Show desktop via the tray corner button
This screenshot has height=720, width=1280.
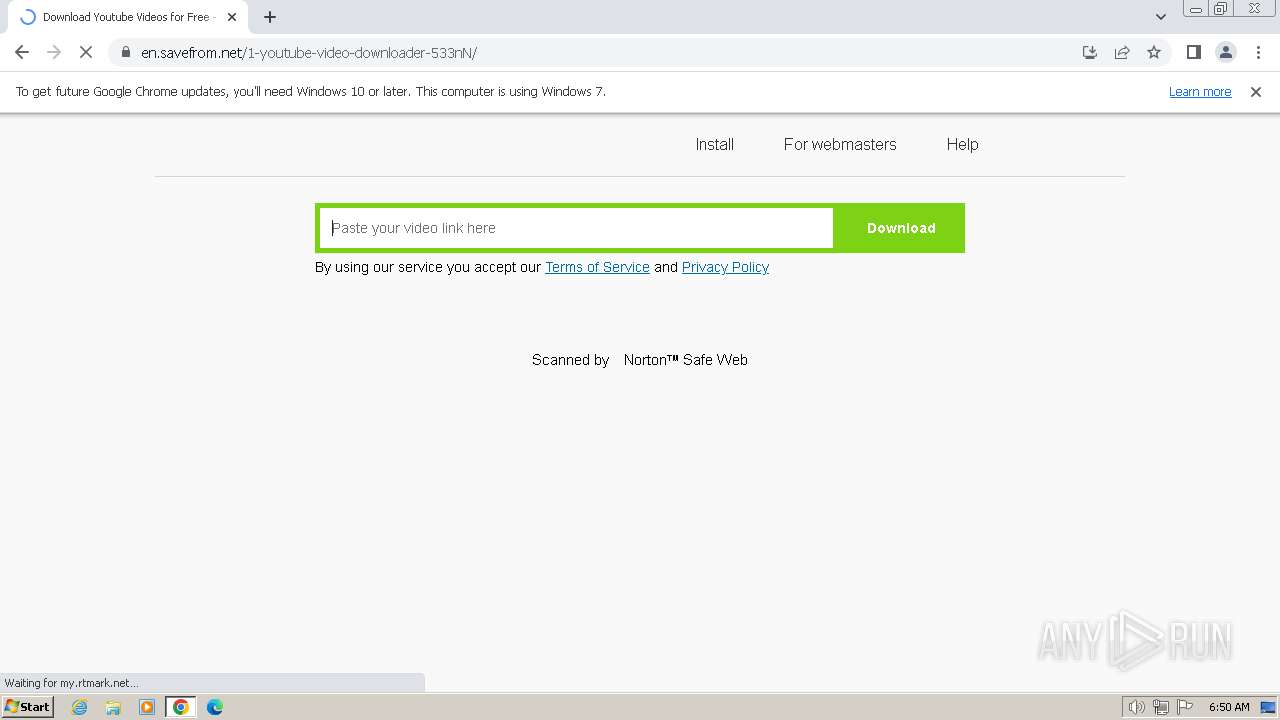tap(1268, 707)
